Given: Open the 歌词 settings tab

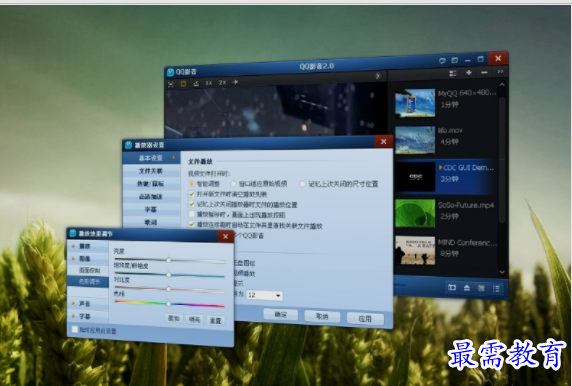Looking at the screenshot, I should point(151,222).
